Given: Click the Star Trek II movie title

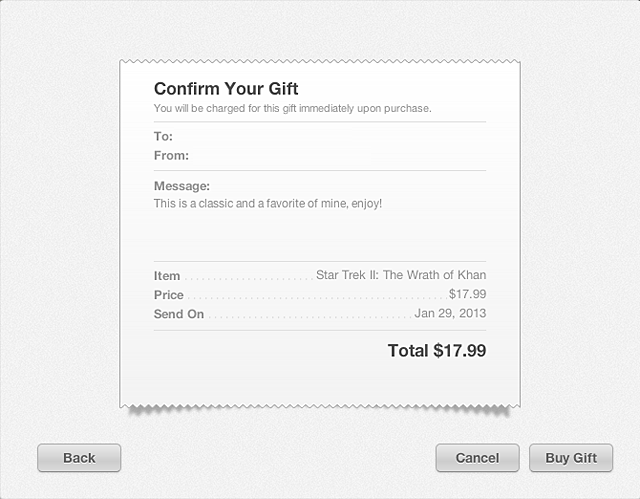Looking at the screenshot, I should (x=401, y=275).
